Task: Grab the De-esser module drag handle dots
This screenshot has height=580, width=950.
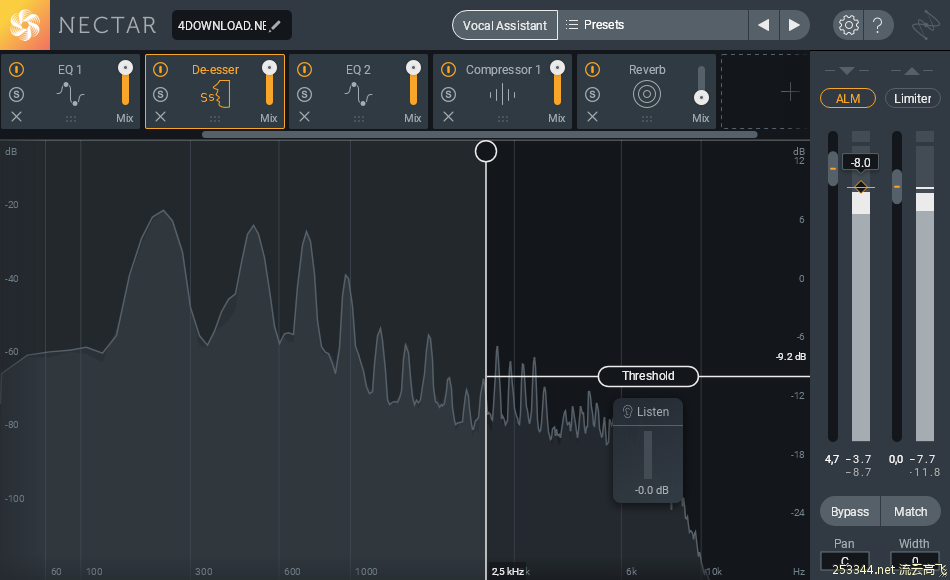Action: point(215,119)
